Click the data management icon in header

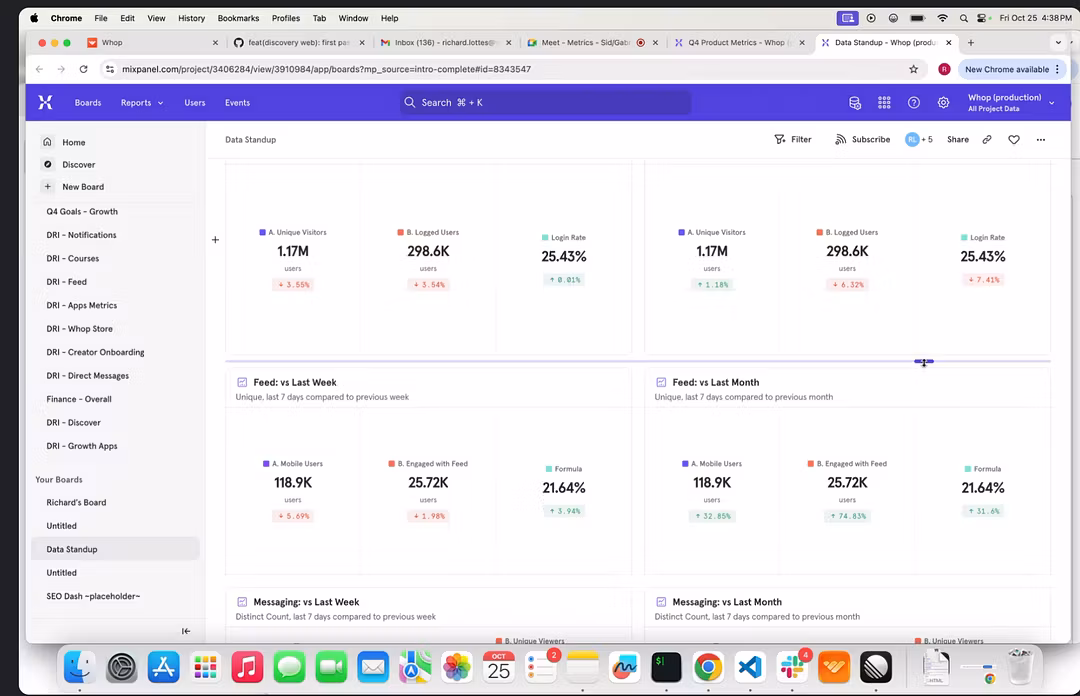(855, 102)
